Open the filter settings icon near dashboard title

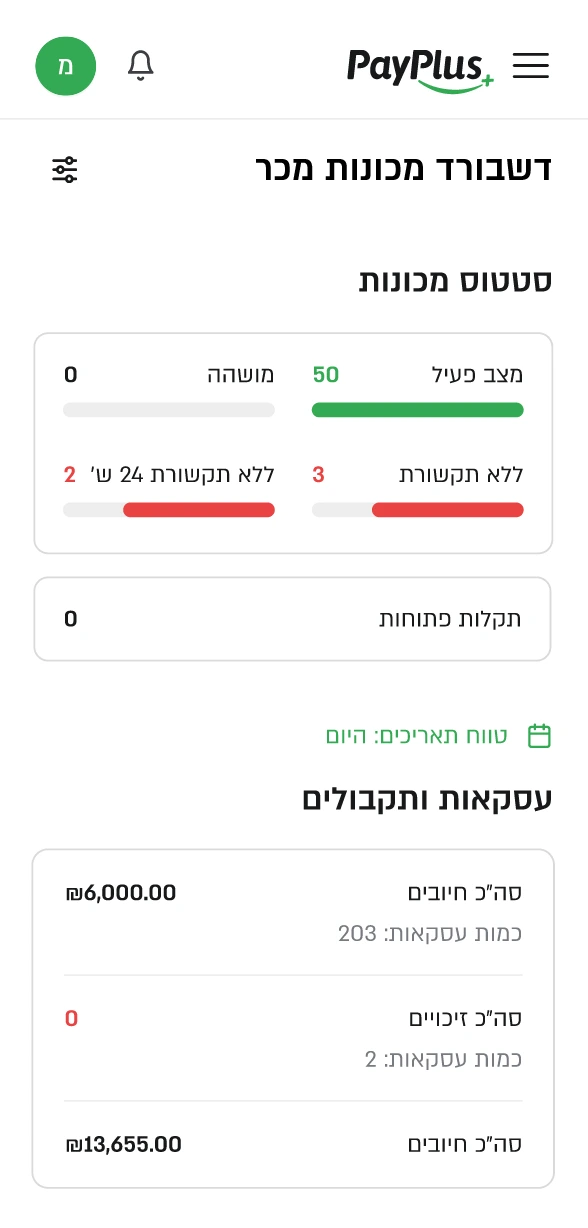64,170
